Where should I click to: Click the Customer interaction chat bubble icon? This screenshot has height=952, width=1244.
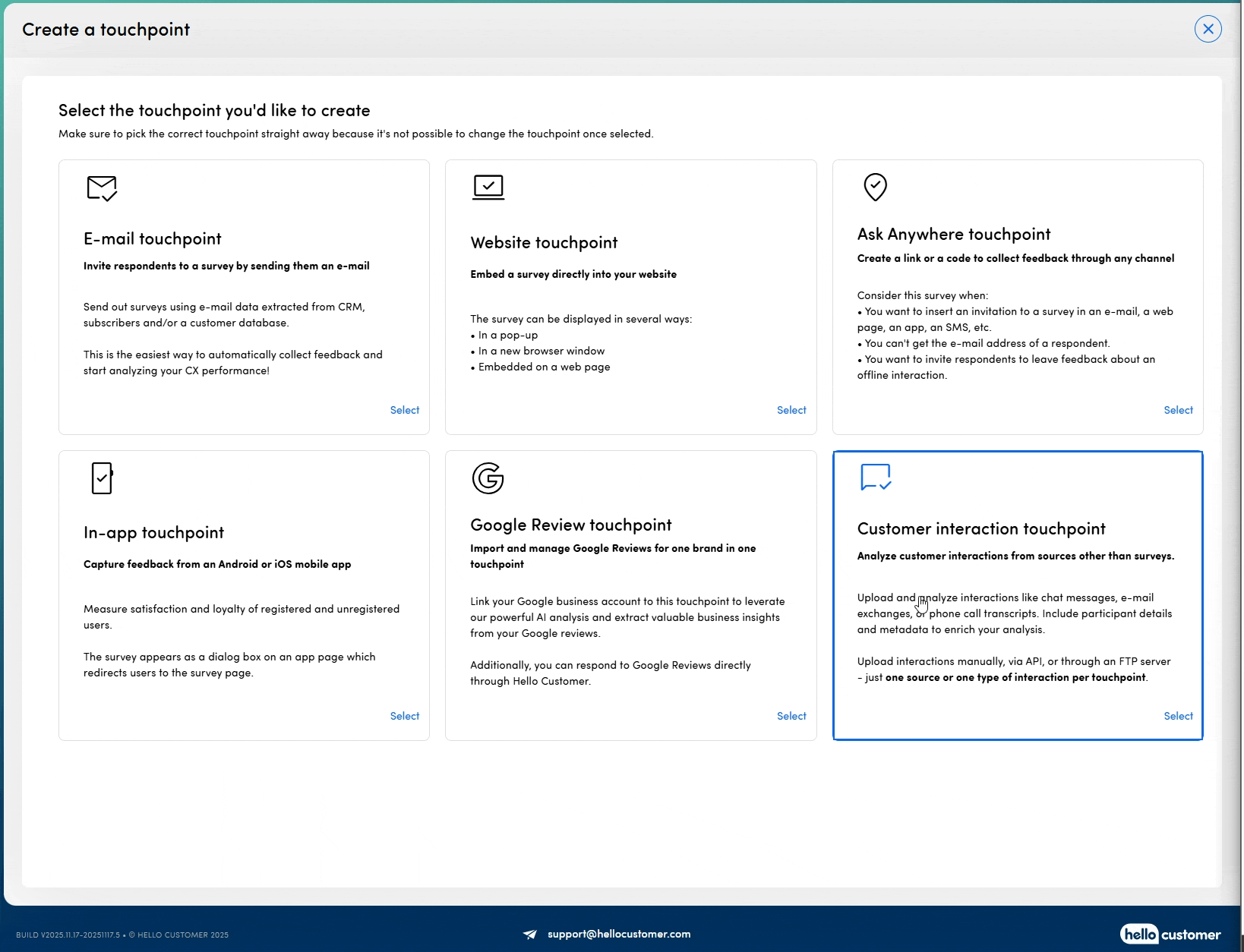(875, 478)
